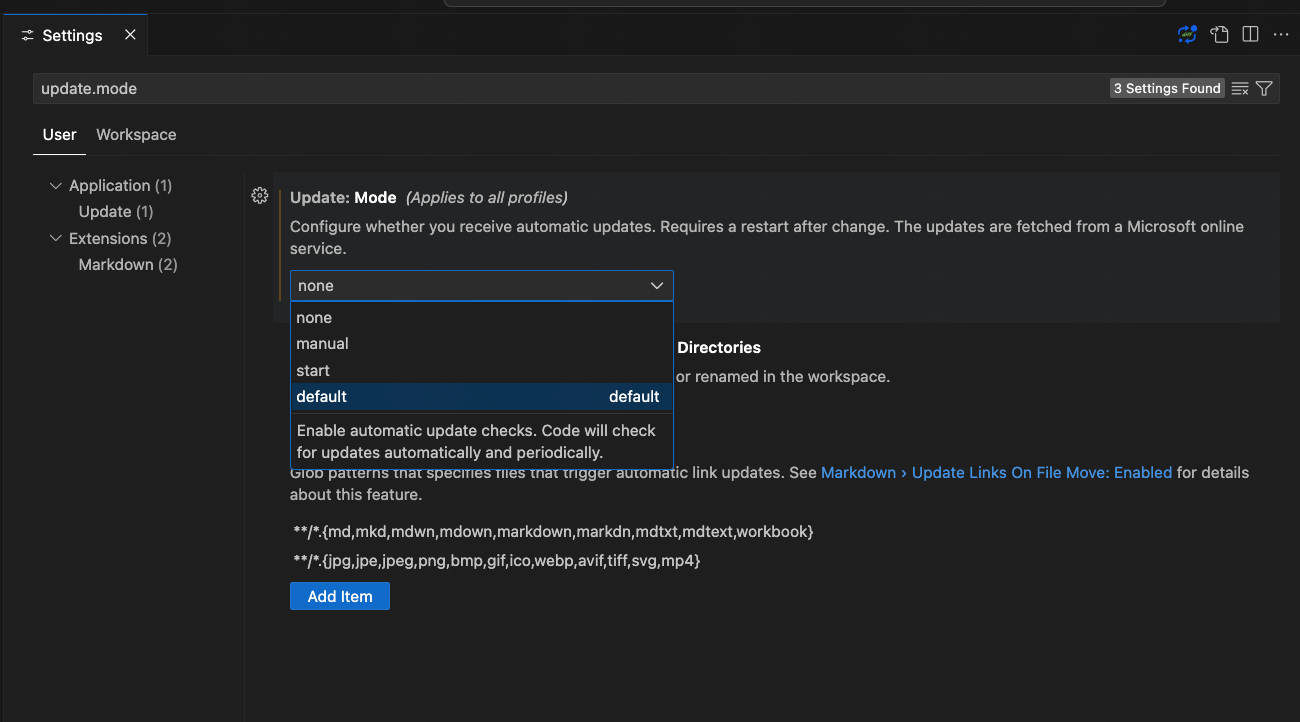Image resolution: width=1300 pixels, height=722 pixels.
Task: Click the update.mode search field
Action: [570, 89]
